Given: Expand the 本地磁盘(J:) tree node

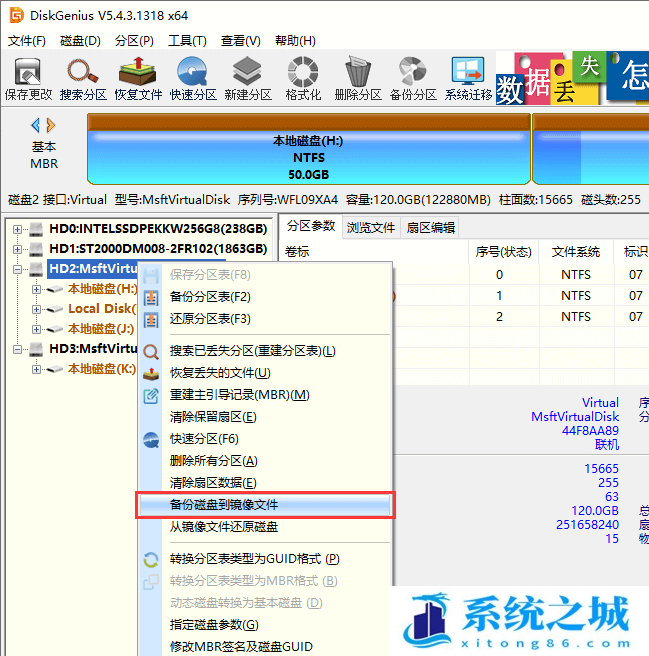Looking at the screenshot, I should (x=36, y=330).
